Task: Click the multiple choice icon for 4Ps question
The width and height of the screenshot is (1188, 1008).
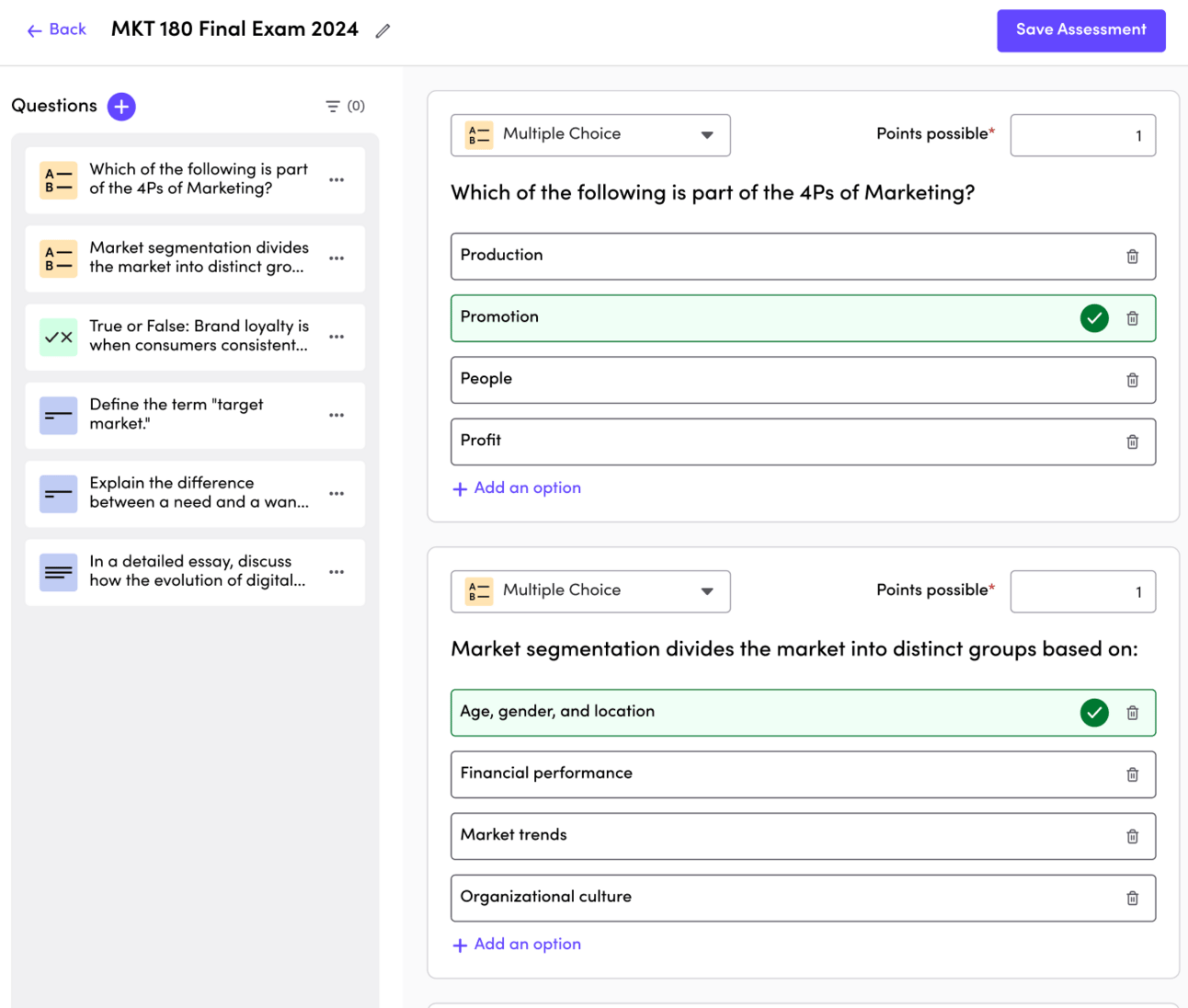Action: (59, 180)
